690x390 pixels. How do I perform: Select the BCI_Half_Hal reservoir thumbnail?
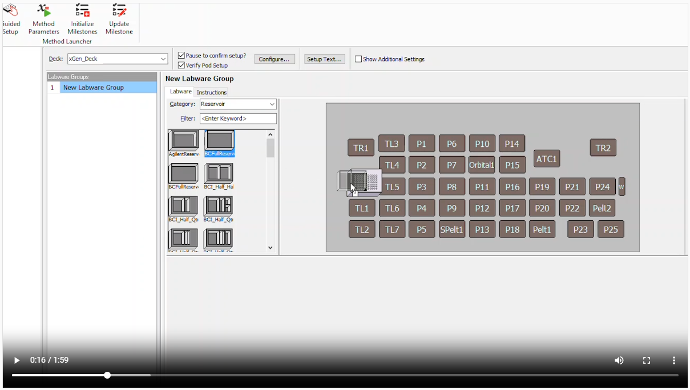click(219, 176)
